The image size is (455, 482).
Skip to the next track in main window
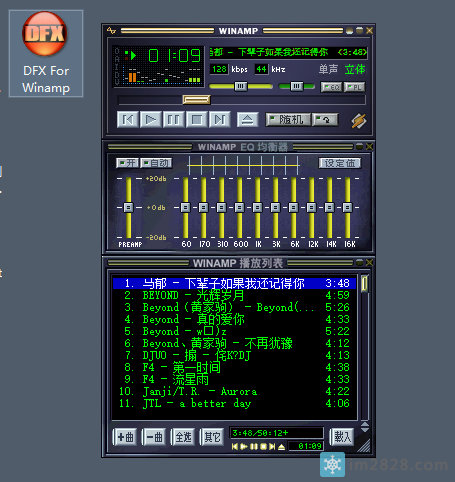[x=219, y=119]
